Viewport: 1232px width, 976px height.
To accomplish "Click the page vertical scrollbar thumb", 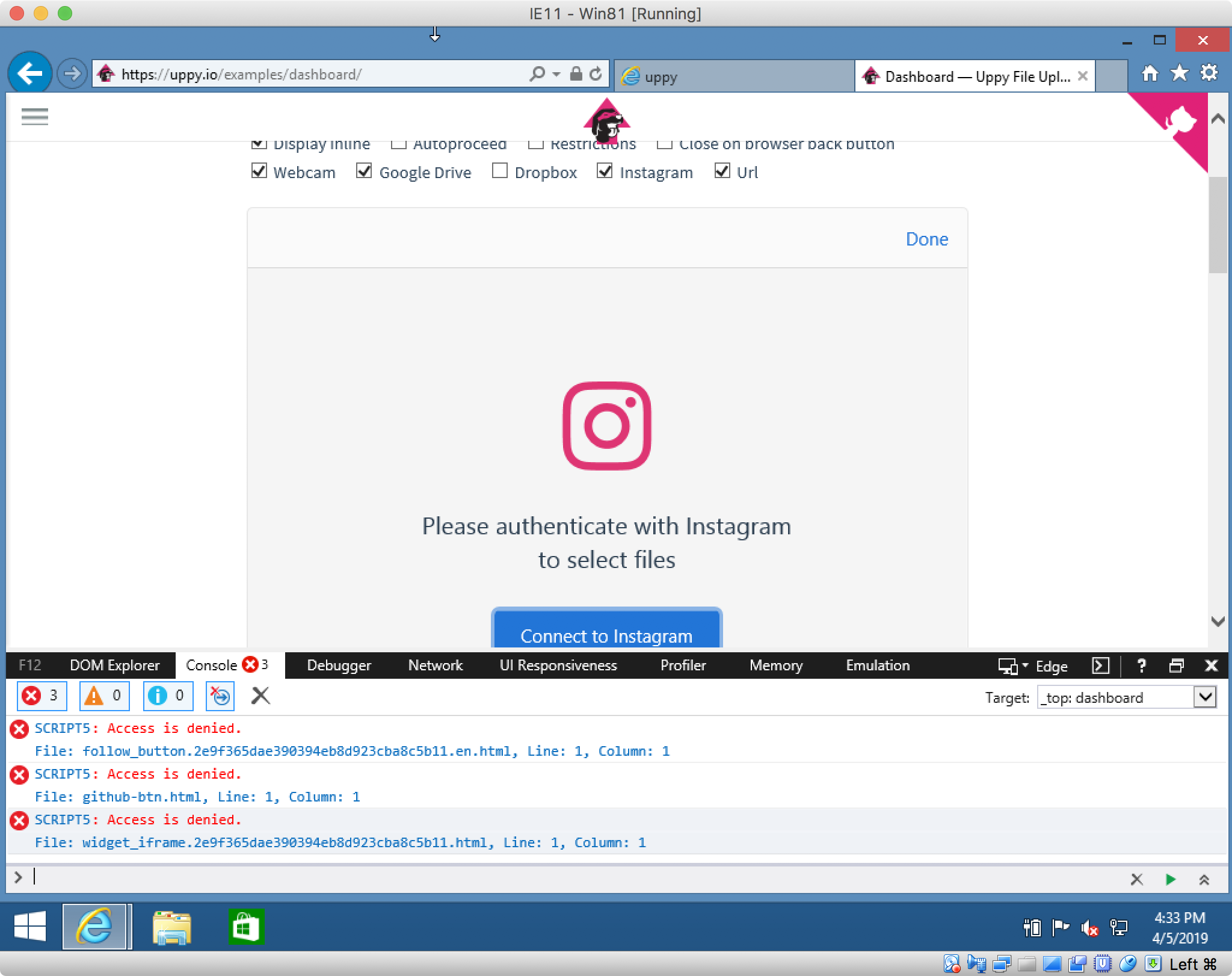I will click(1218, 224).
